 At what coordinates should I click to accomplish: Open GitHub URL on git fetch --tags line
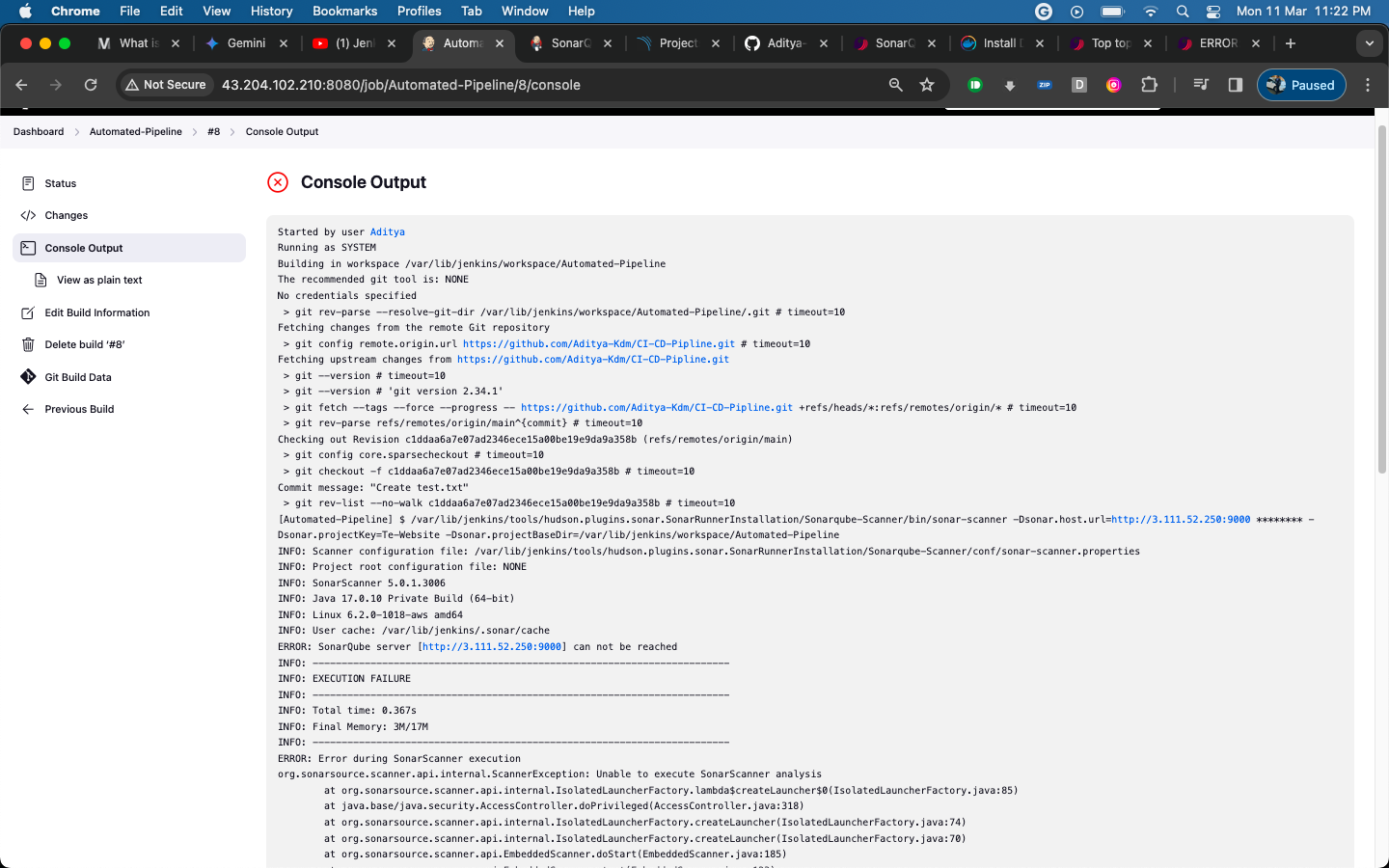pos(657,408)
